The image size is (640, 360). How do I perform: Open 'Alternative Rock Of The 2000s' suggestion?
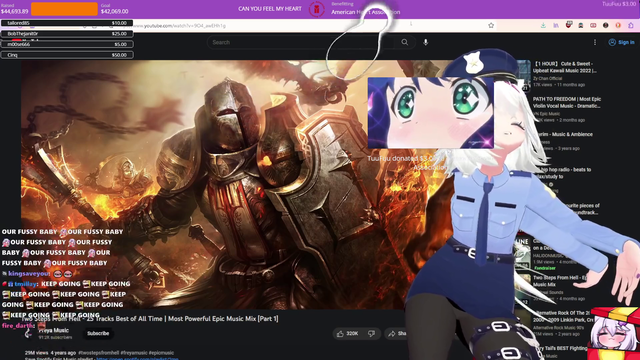pyautogui.click(x=563, y=316)
